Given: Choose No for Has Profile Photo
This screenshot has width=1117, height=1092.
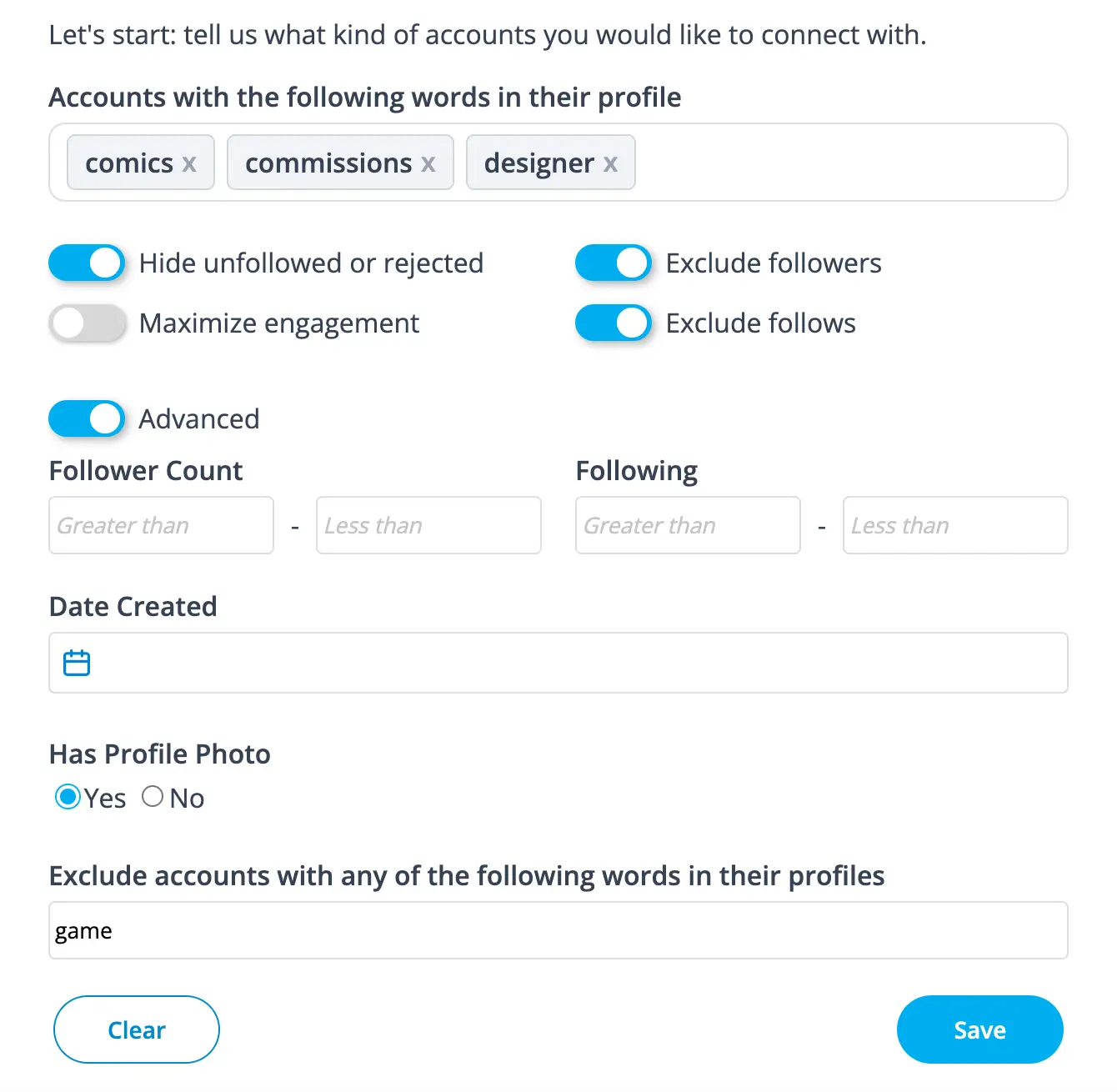Looking at the screenshot, I should [153, 797].
